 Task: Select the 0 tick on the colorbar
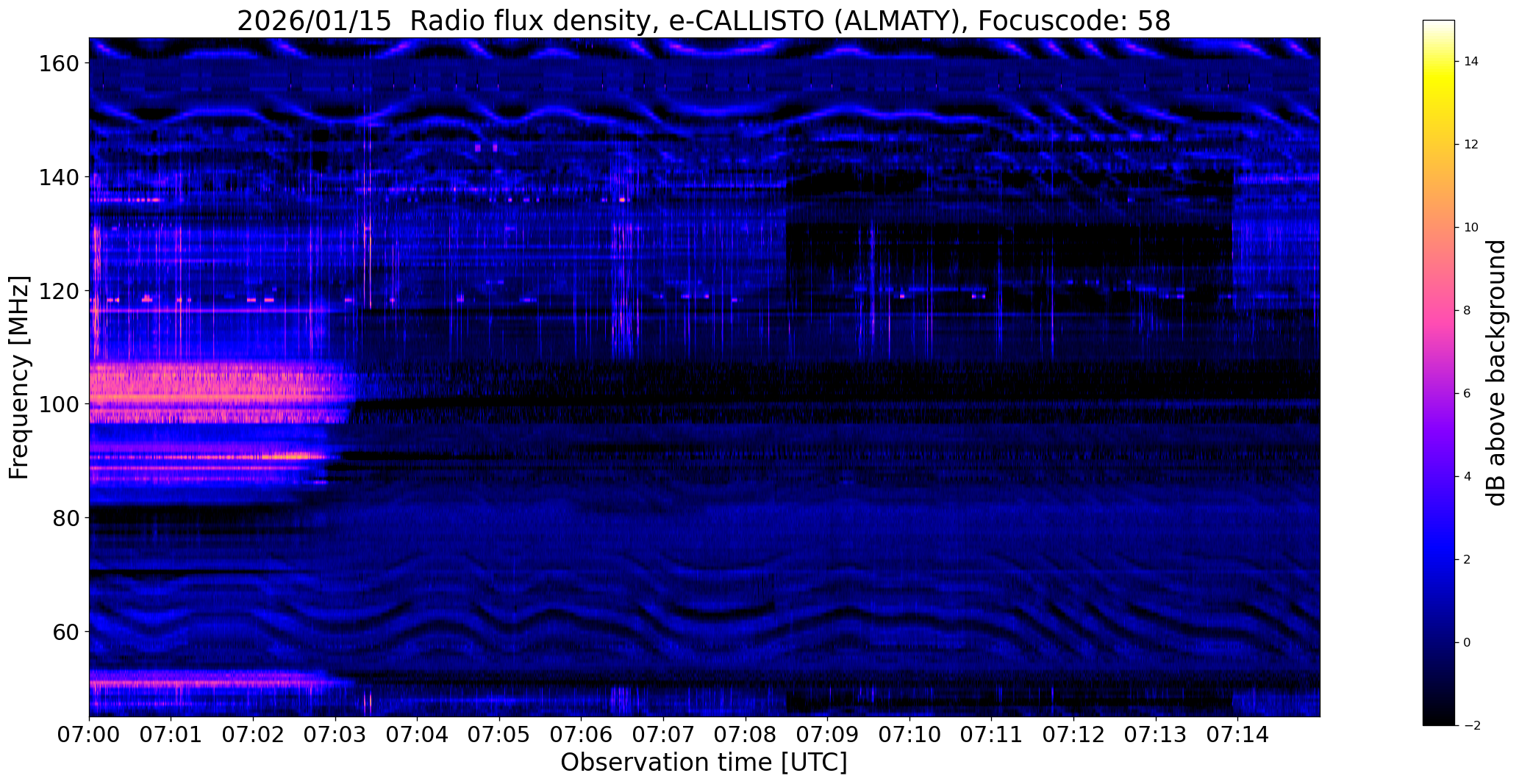click(1468, 643)
